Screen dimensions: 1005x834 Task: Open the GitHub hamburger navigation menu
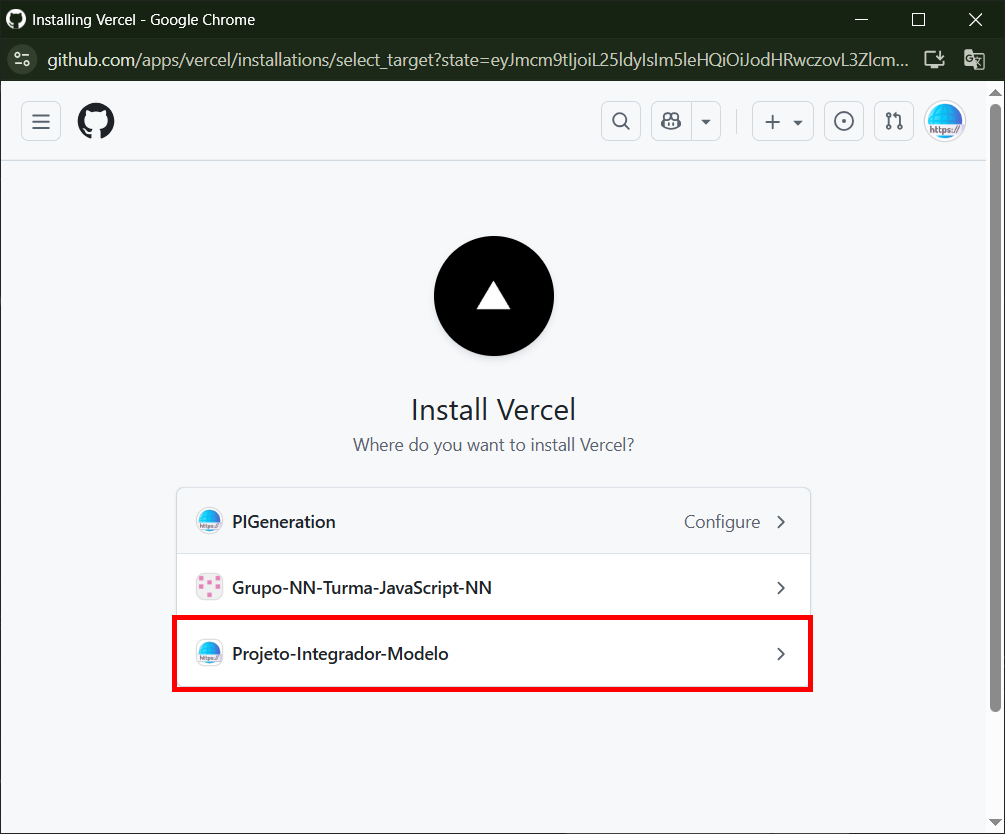[x=41, y=121]
